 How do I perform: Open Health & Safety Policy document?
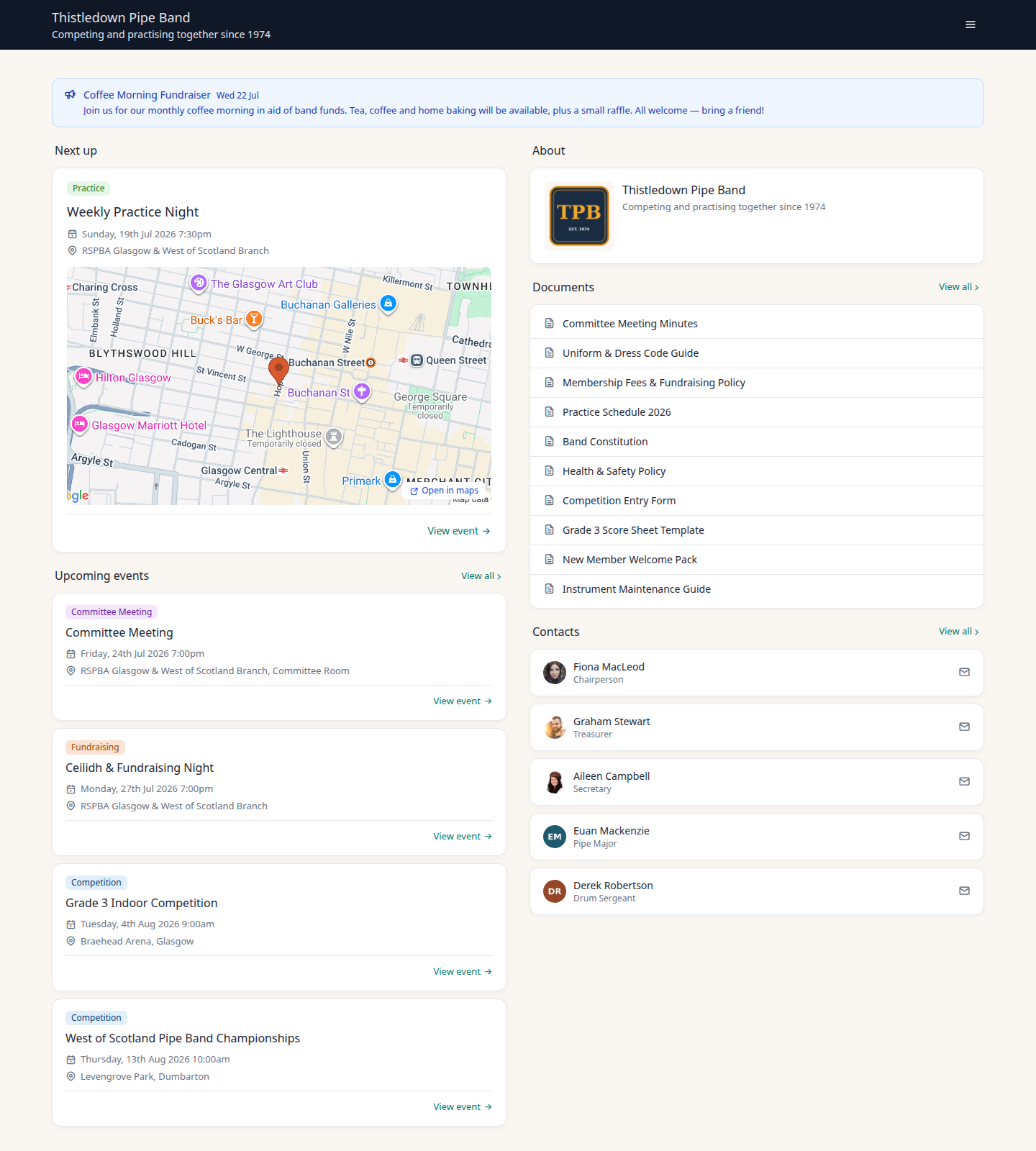[x=757, y=471]
